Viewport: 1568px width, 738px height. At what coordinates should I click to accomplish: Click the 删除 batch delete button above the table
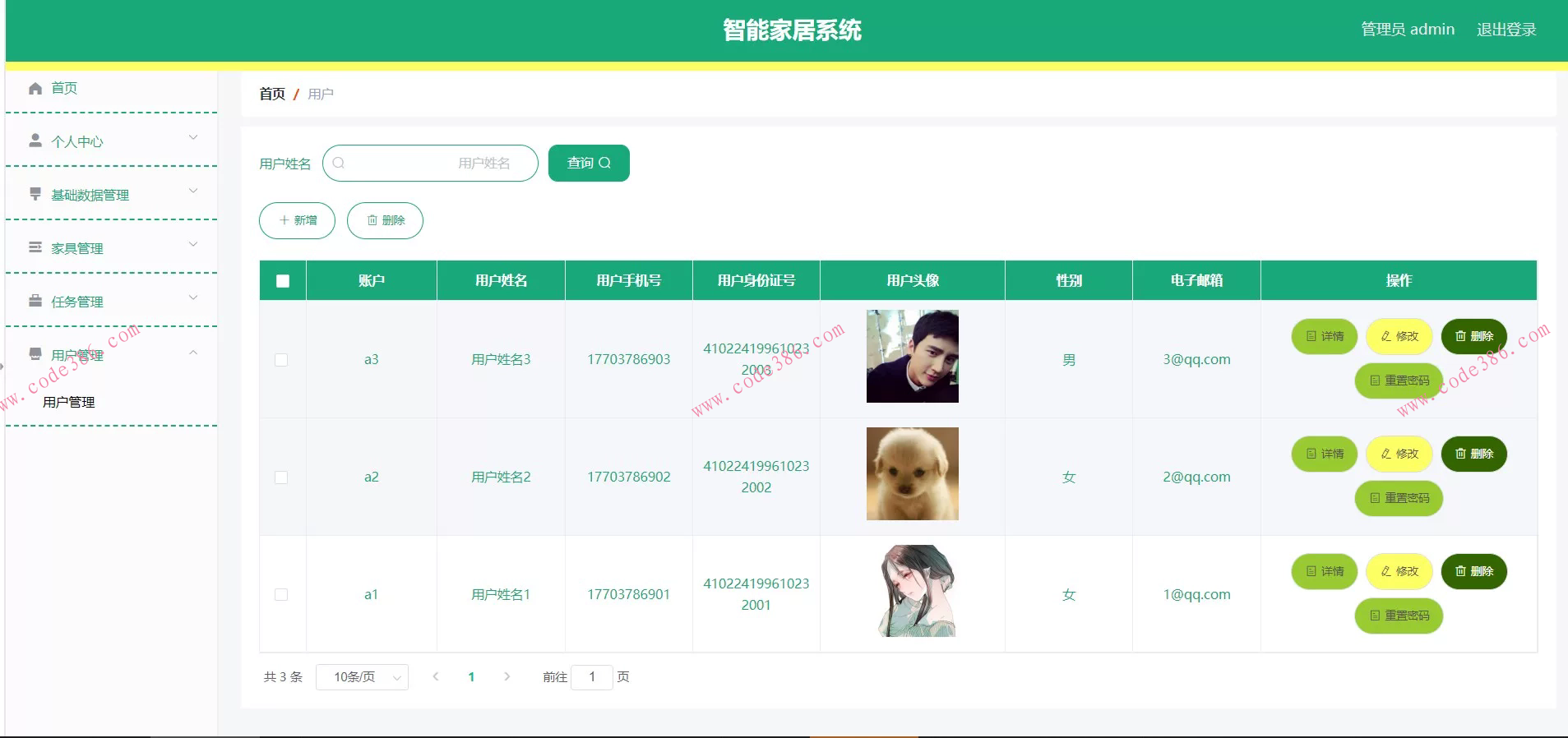pos(385,220)
